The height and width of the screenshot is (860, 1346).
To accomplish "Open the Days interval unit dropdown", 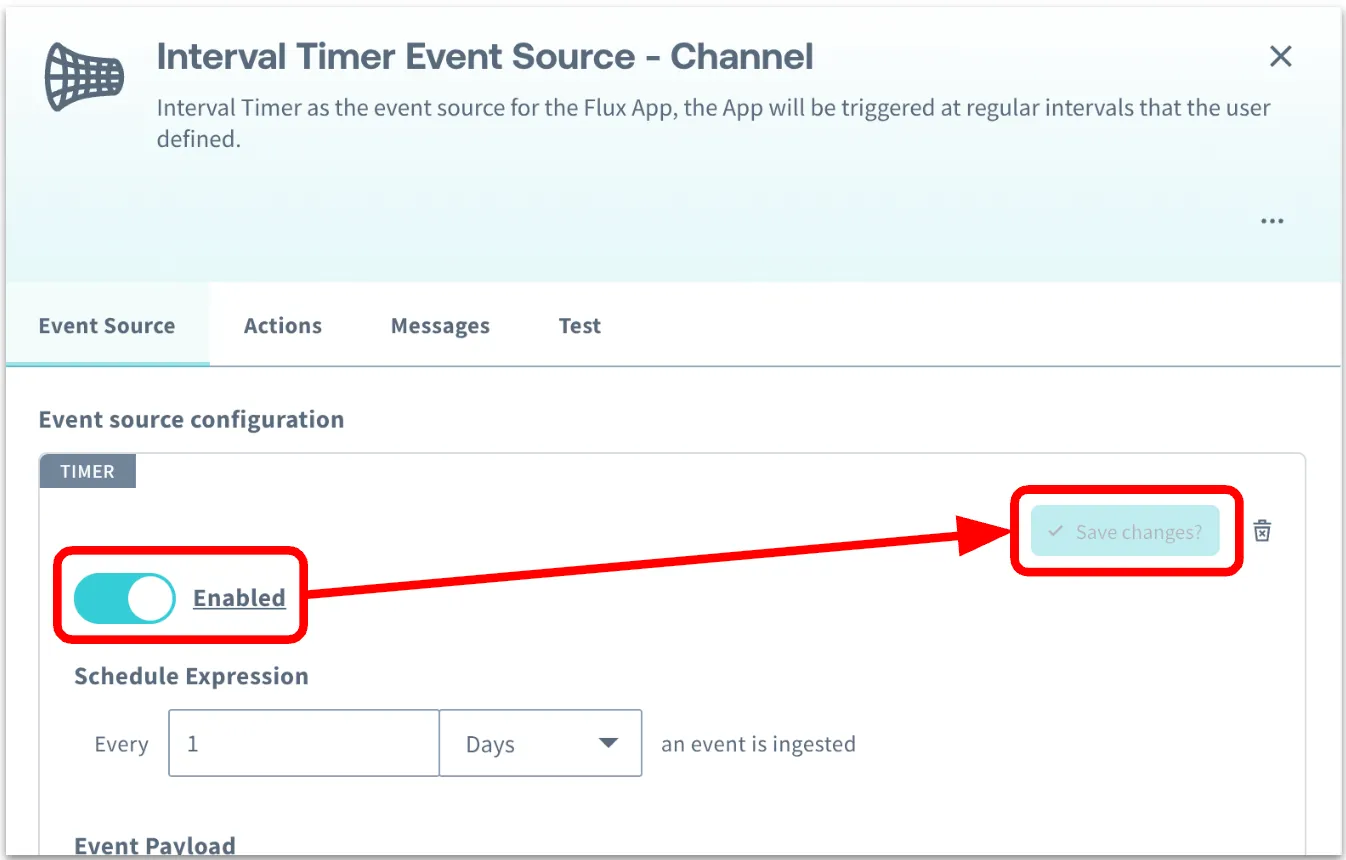I will point(540,743).
